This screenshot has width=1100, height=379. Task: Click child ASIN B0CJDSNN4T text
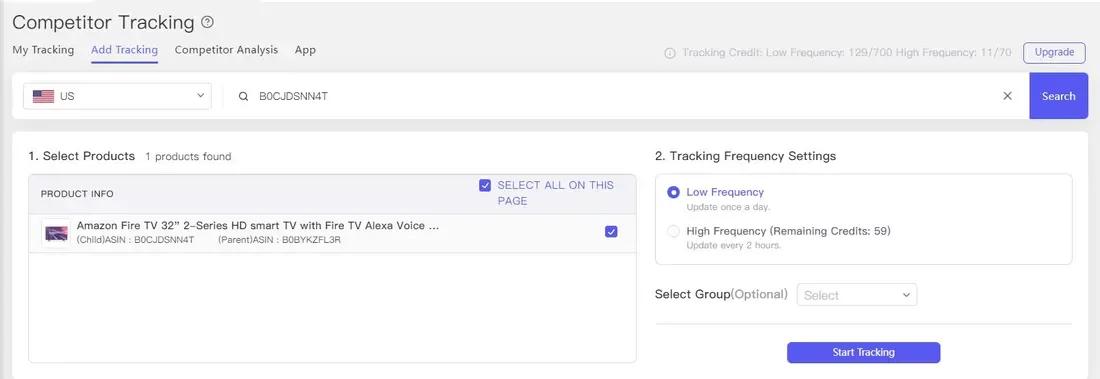pos(135,240)
